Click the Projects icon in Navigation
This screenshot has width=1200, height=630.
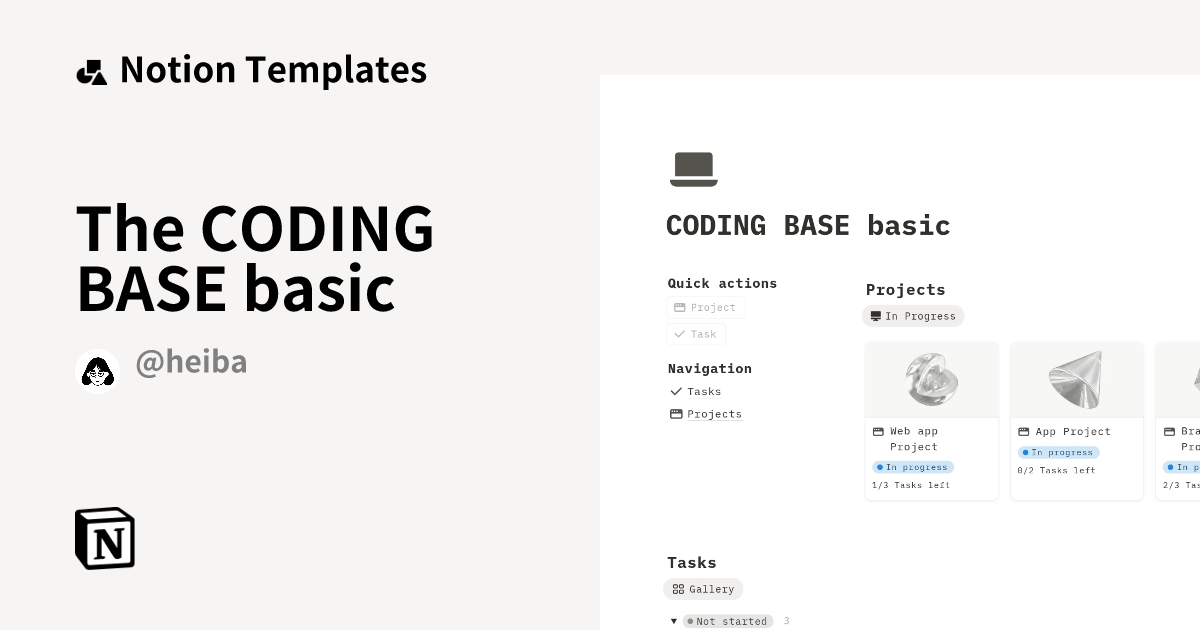pos(676,413)
